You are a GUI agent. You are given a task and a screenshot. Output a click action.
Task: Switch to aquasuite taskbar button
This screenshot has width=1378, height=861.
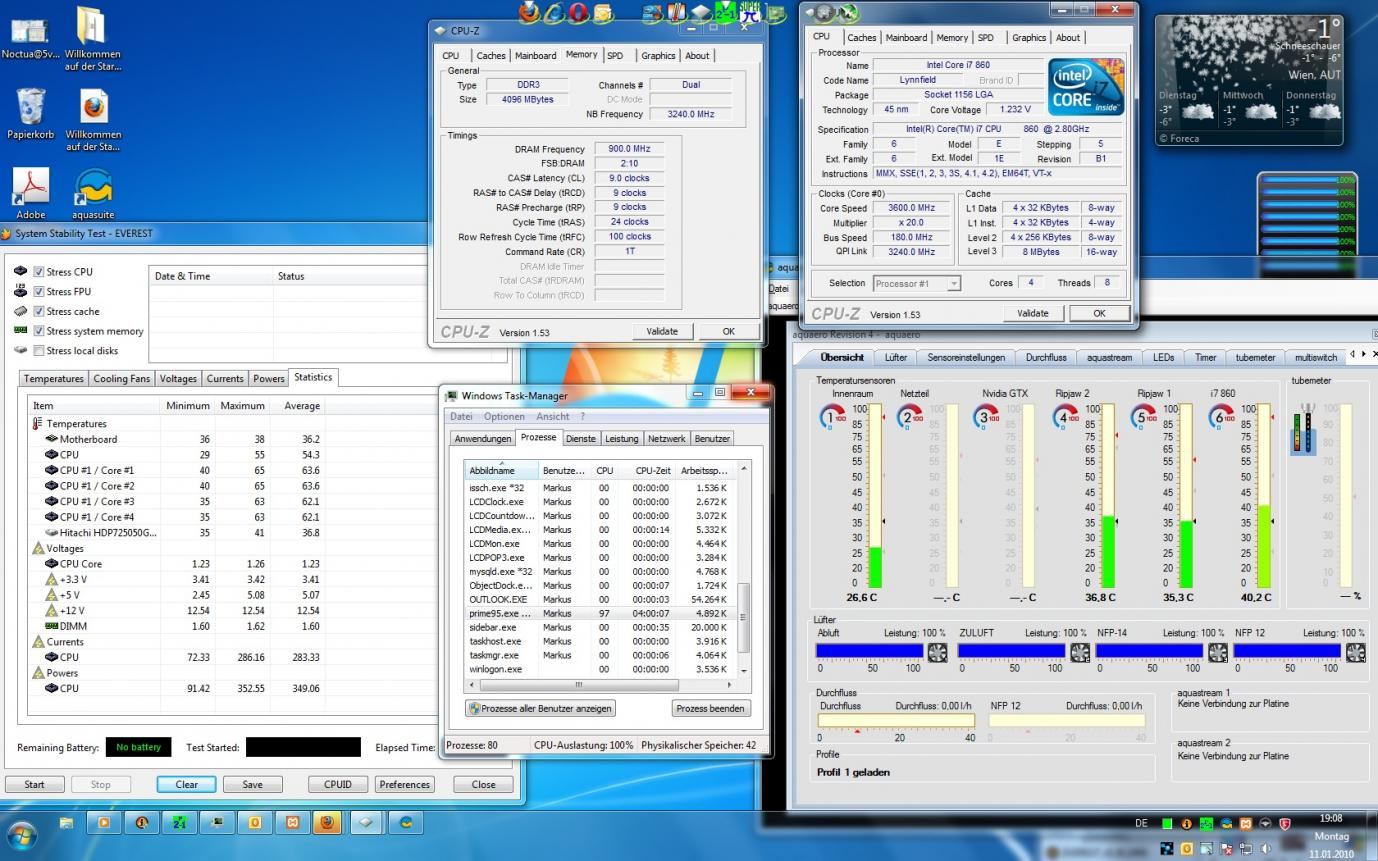(405, 823)
